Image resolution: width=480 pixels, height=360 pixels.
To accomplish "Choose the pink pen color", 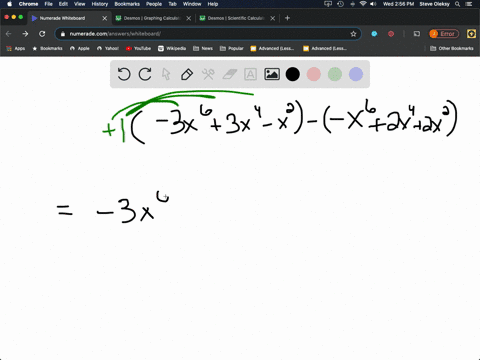I will (x=314, y=74).
